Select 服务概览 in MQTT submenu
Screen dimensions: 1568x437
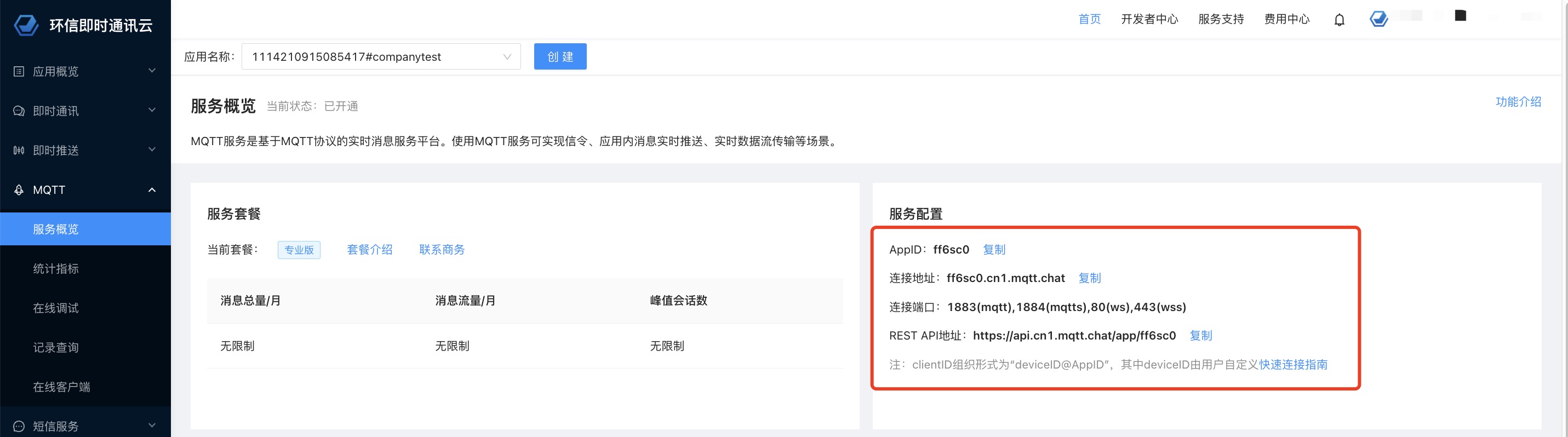85,229
